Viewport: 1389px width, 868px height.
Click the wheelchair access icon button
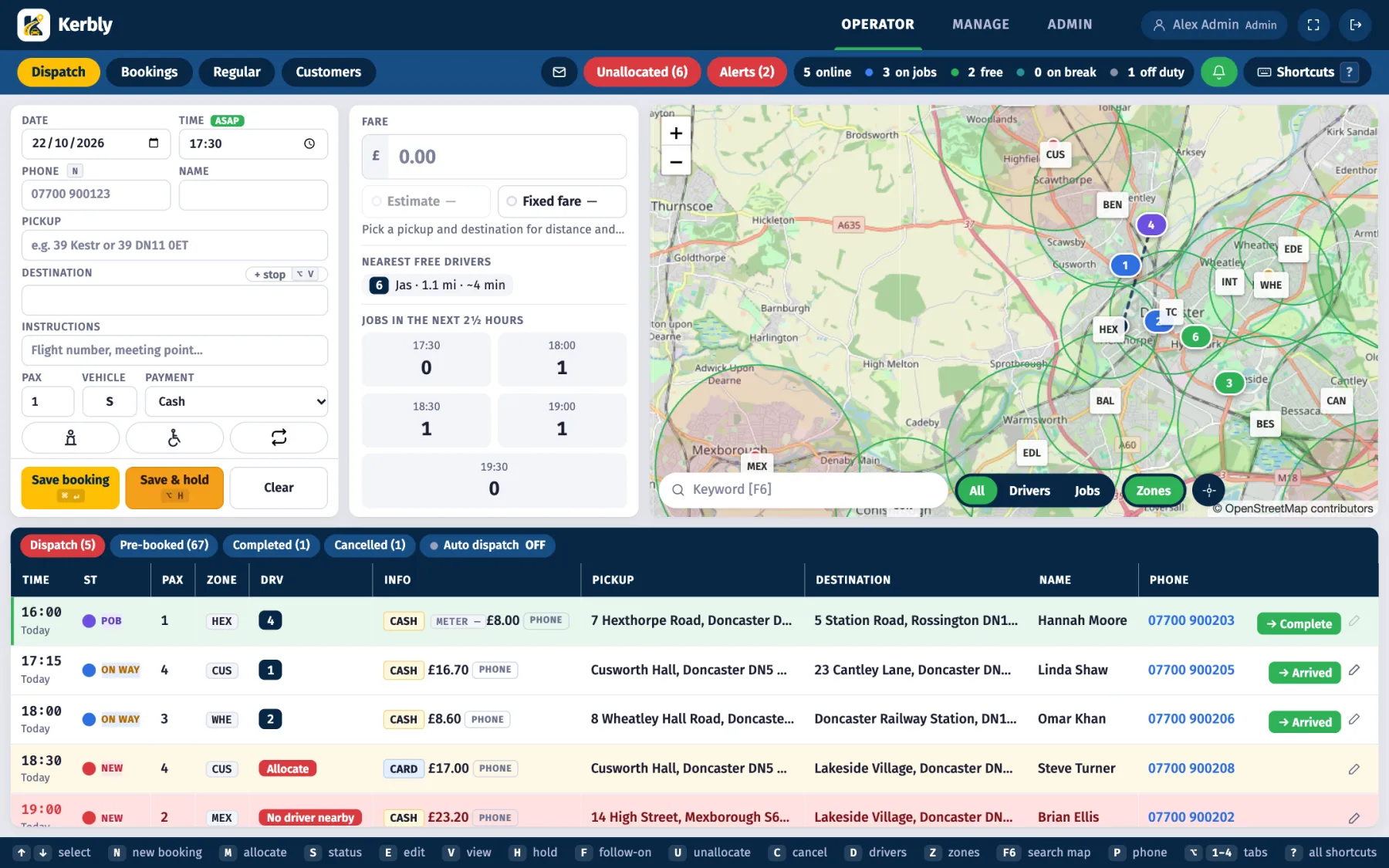pyautogui.click(x=174, y=437)
